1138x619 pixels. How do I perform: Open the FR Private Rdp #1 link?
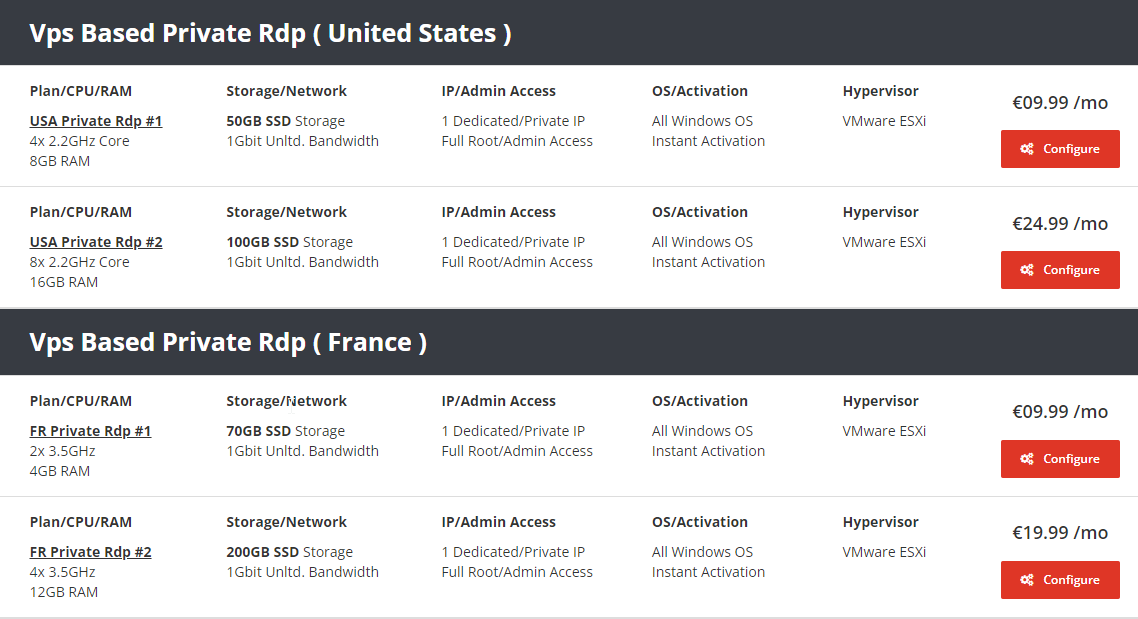coord(90,431)
